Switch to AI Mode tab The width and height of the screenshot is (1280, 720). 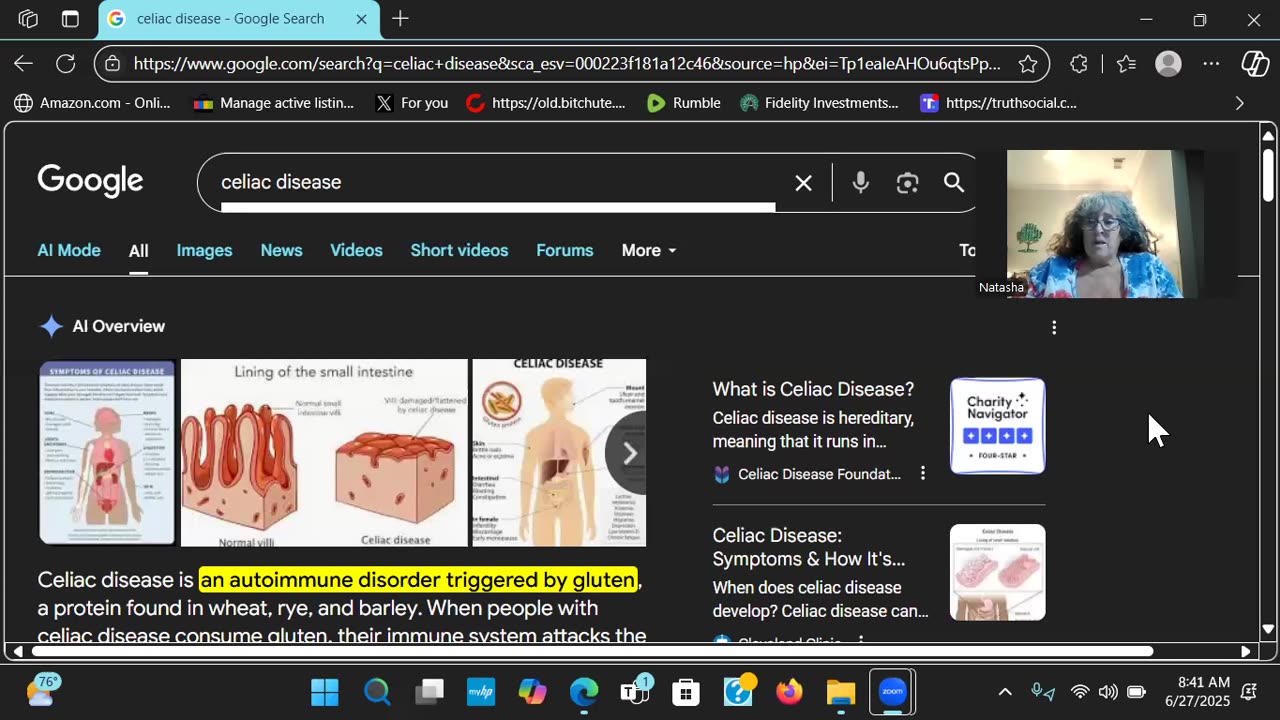click(69, 250)
